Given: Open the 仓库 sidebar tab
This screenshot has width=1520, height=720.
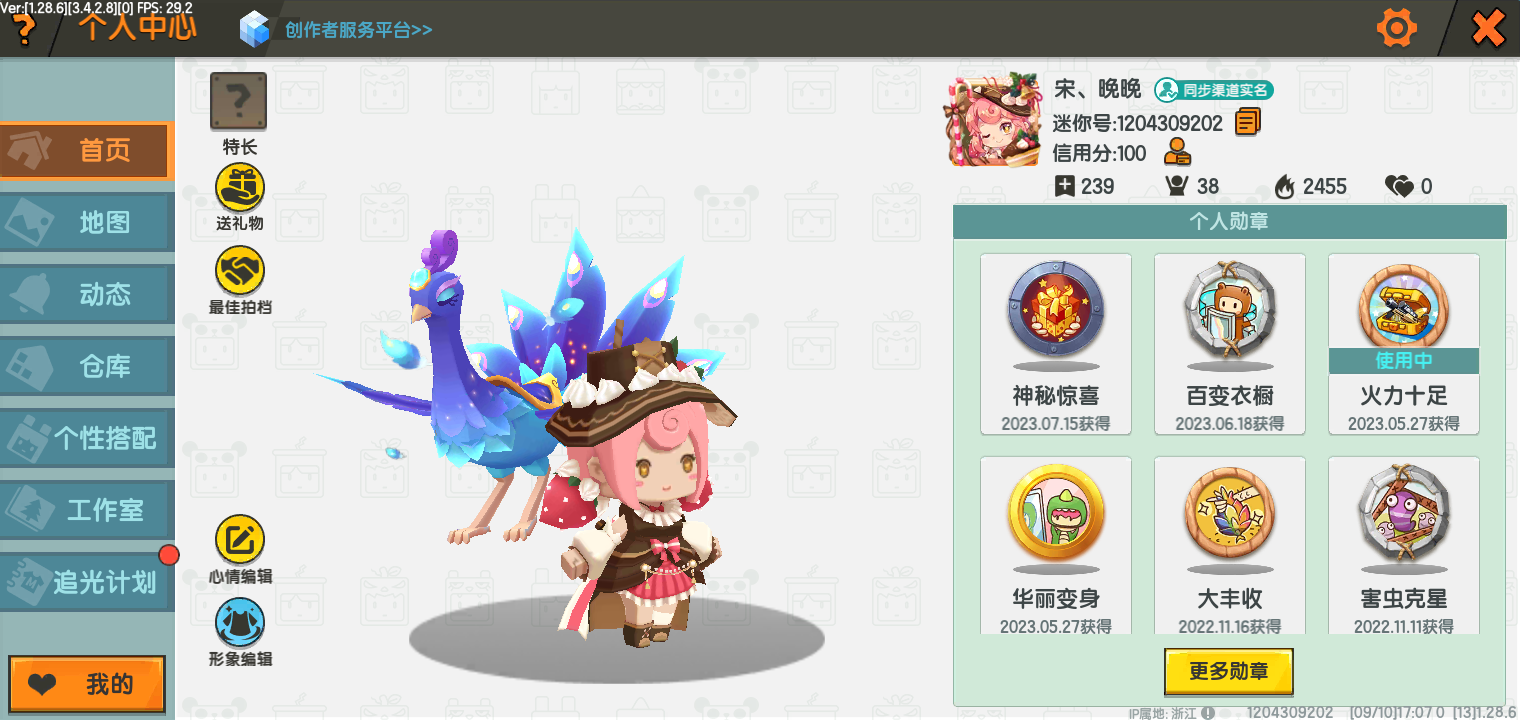Looking at the screenshot, I should pyautogui.click(x=87, y=366).
